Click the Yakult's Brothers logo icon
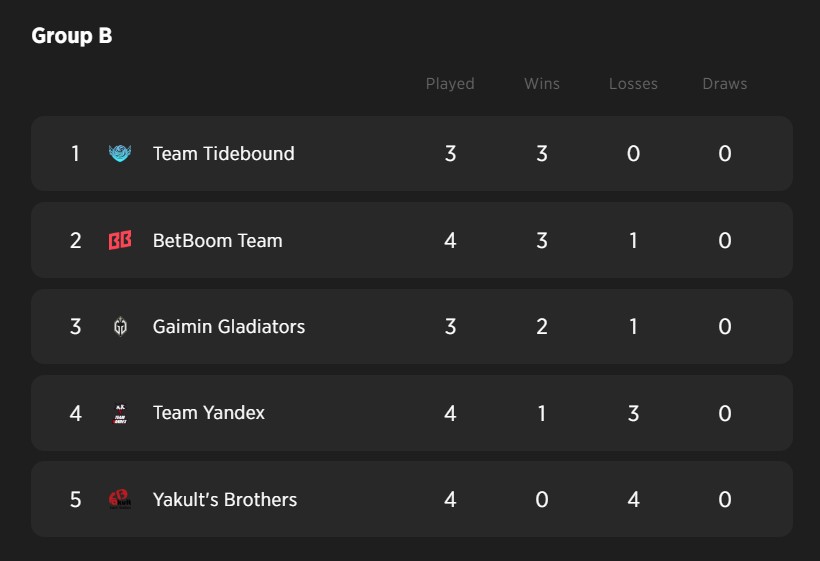 tap(120, 499)
